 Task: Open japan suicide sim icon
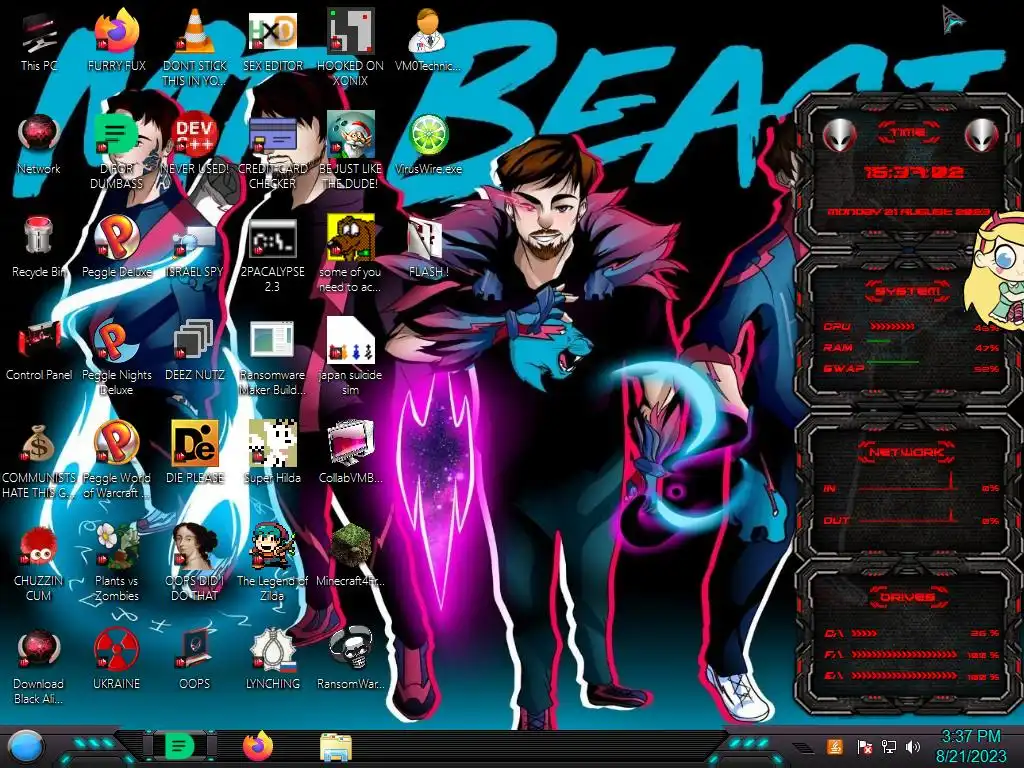pyautogui.click(x=350, y=358)
